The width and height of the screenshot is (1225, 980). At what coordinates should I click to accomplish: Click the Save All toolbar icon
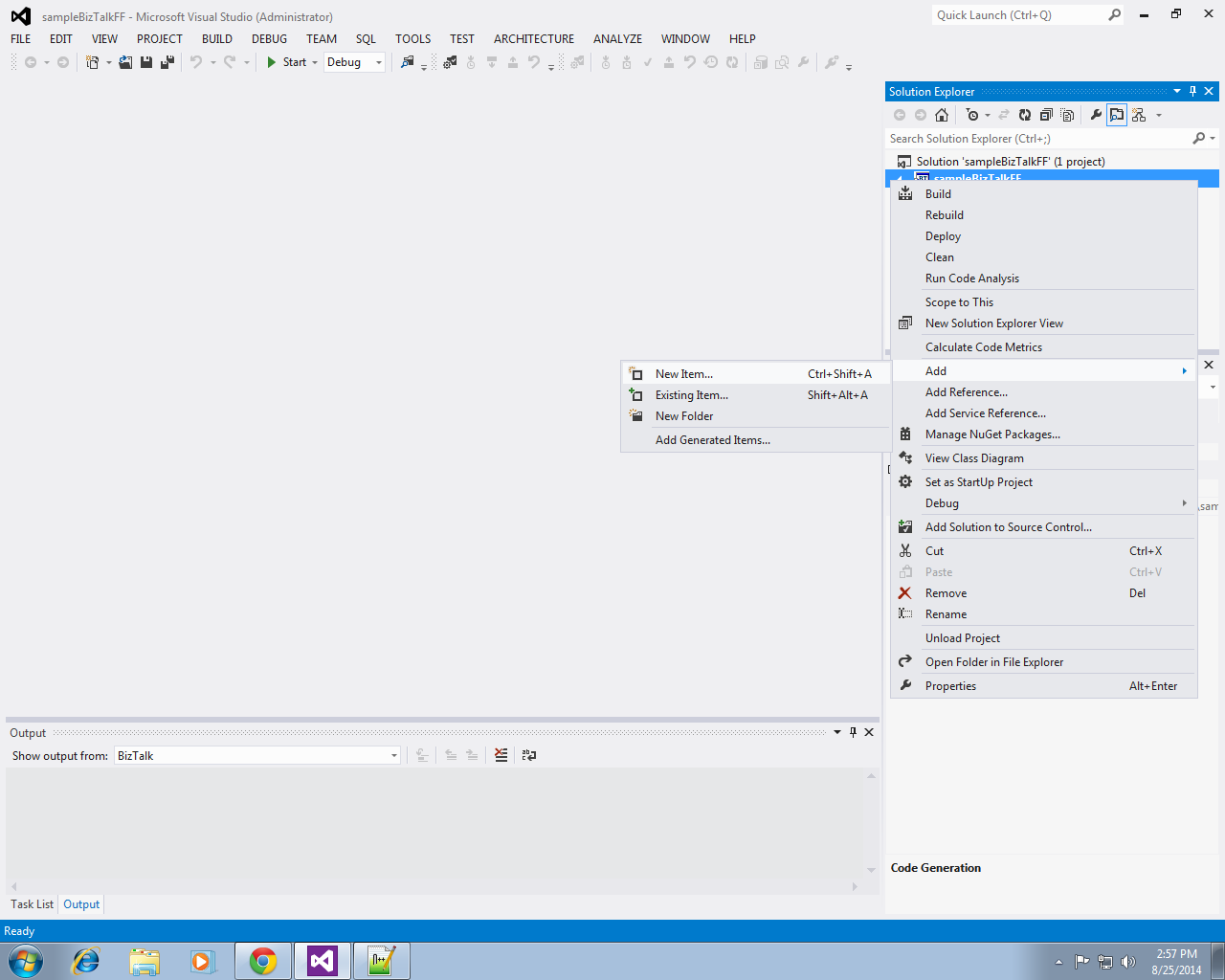pos(167,61)
